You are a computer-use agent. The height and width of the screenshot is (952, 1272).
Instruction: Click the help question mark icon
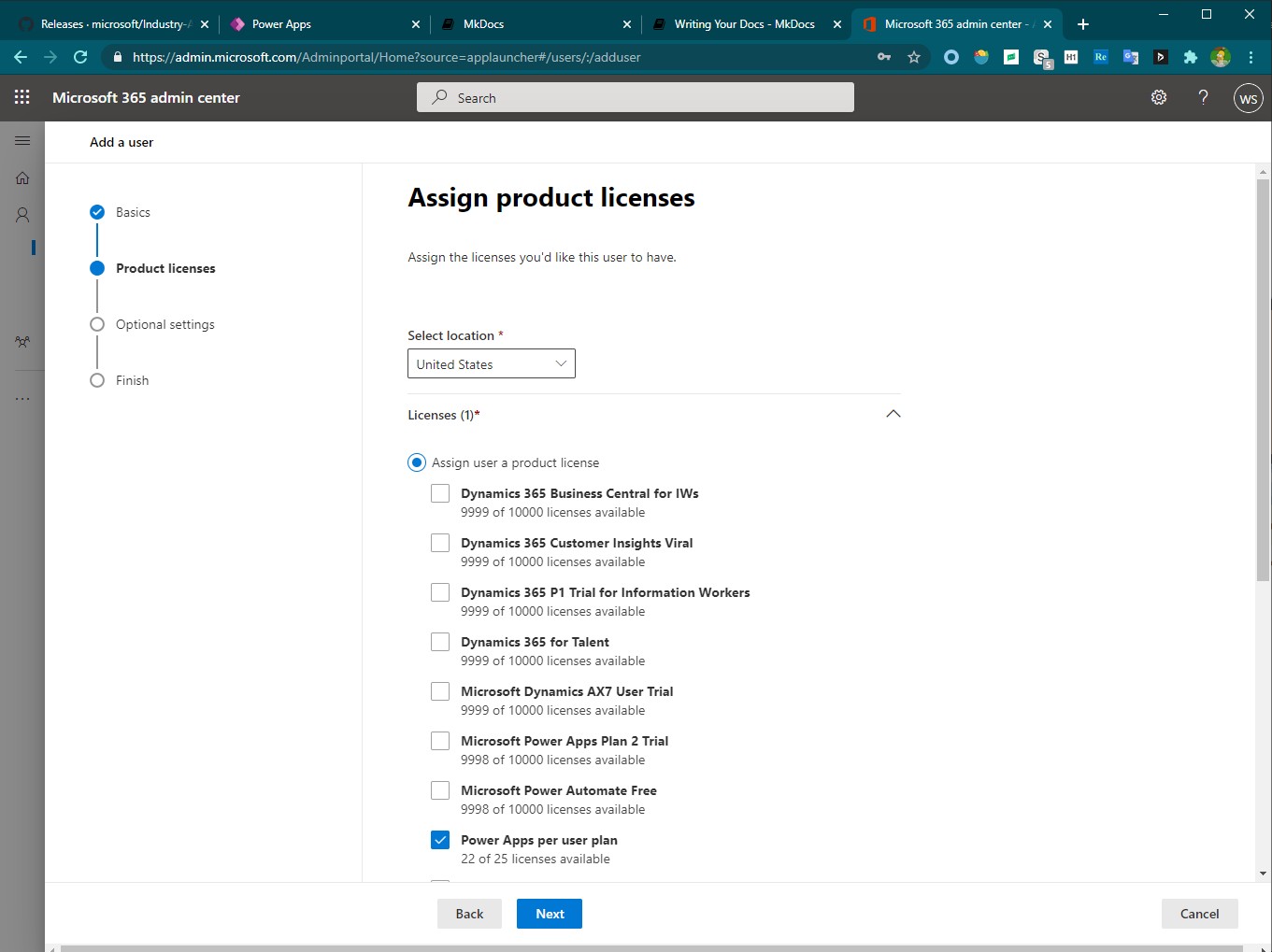1204,97
